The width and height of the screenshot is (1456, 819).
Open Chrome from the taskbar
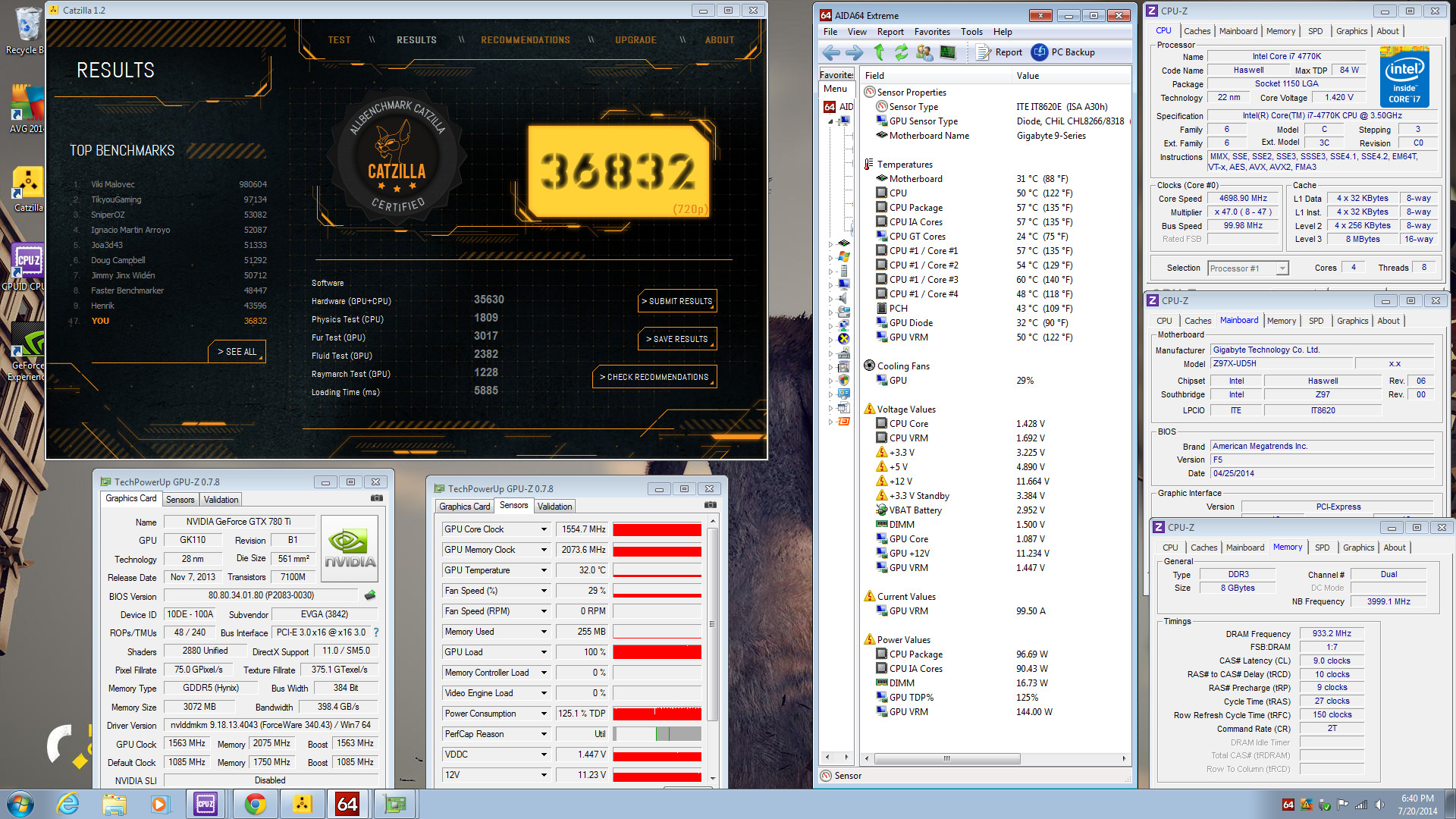pyautogui.click(x=255, y=804)
